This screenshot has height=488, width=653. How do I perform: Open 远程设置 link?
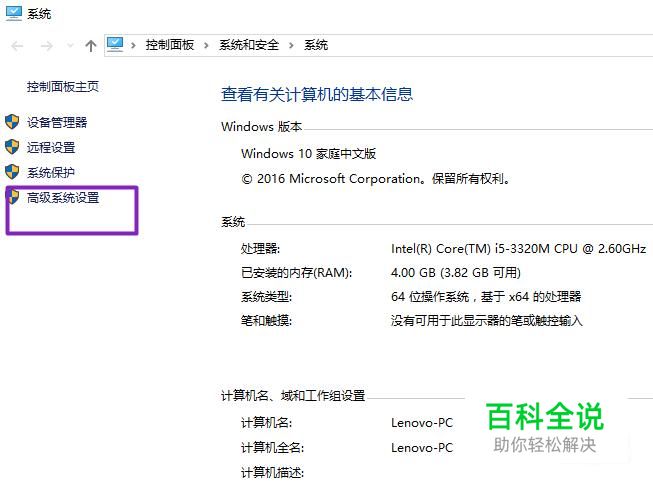click(x=51, y=147)
